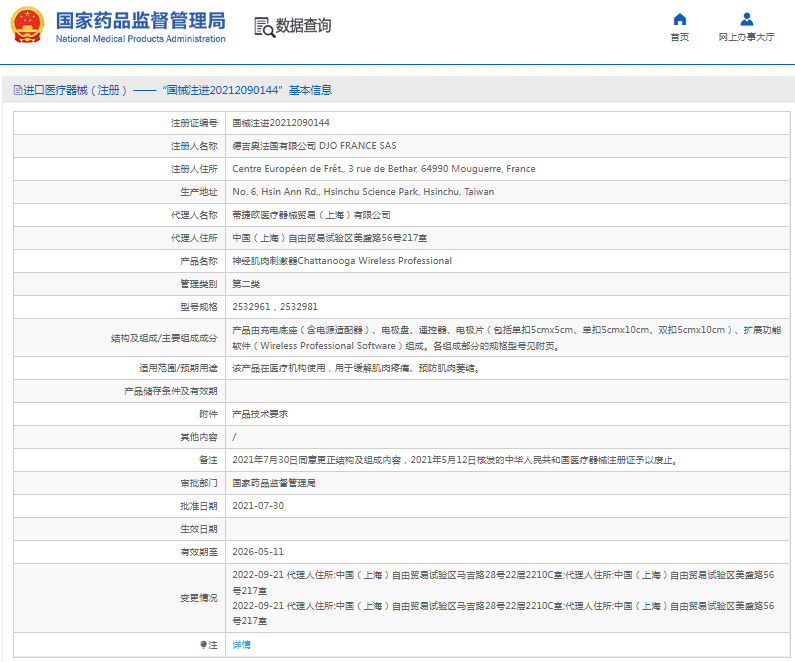Open 网上办事大厅 via the person icon
The image size is (795, 662).
(x=746, y=19)
